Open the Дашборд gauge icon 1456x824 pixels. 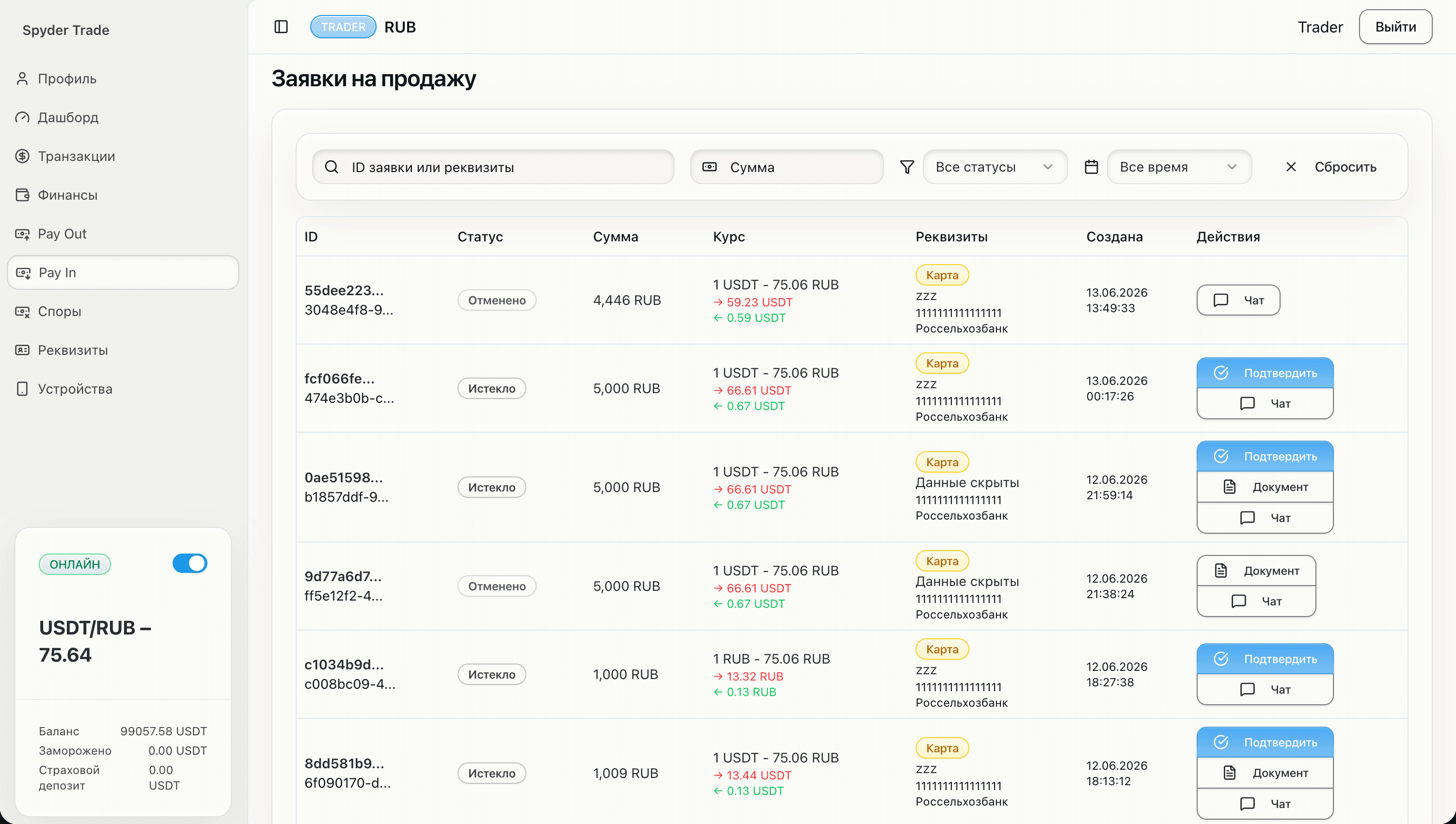[22, 117]
